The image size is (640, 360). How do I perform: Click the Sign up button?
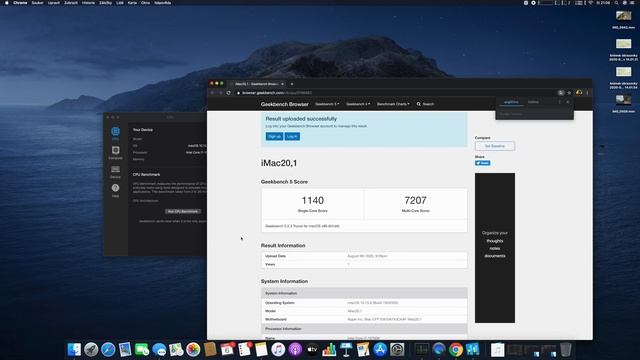274,136
